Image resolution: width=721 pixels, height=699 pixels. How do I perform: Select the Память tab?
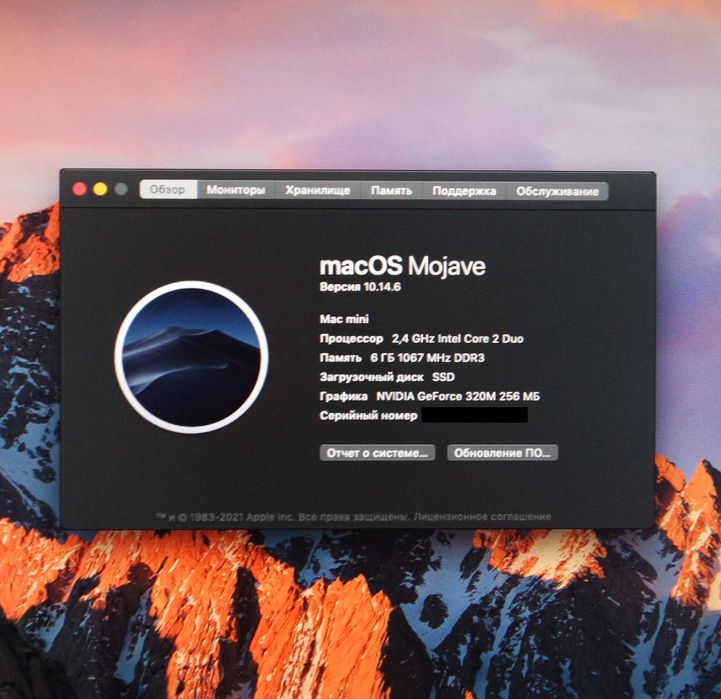[391, 190]
